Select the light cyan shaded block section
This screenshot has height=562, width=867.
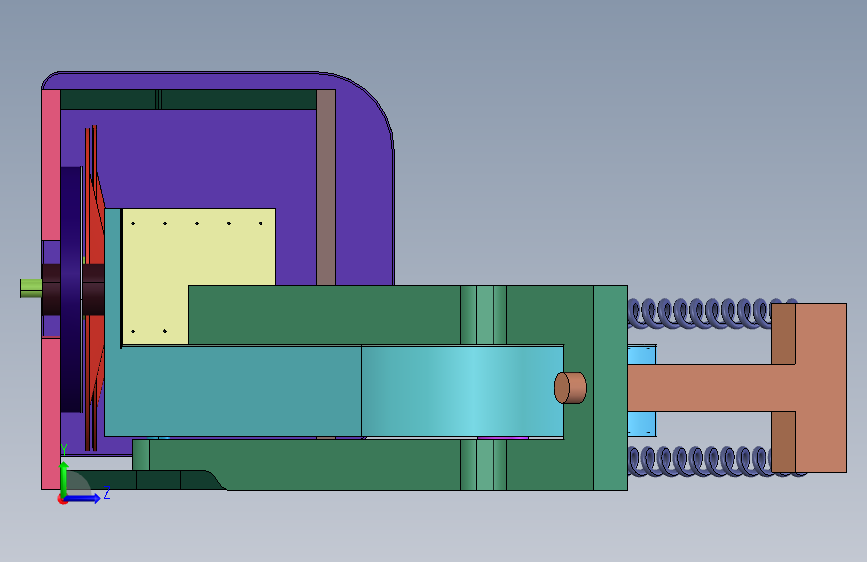coord(462,391)
